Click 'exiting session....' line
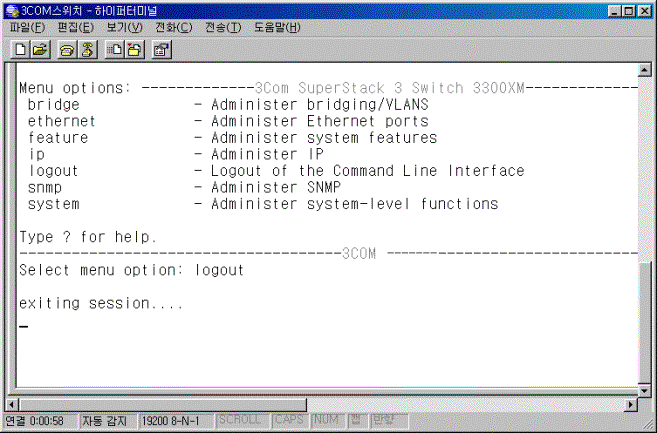Viewport: 657px width, 433px height. (x=101, y=303)
